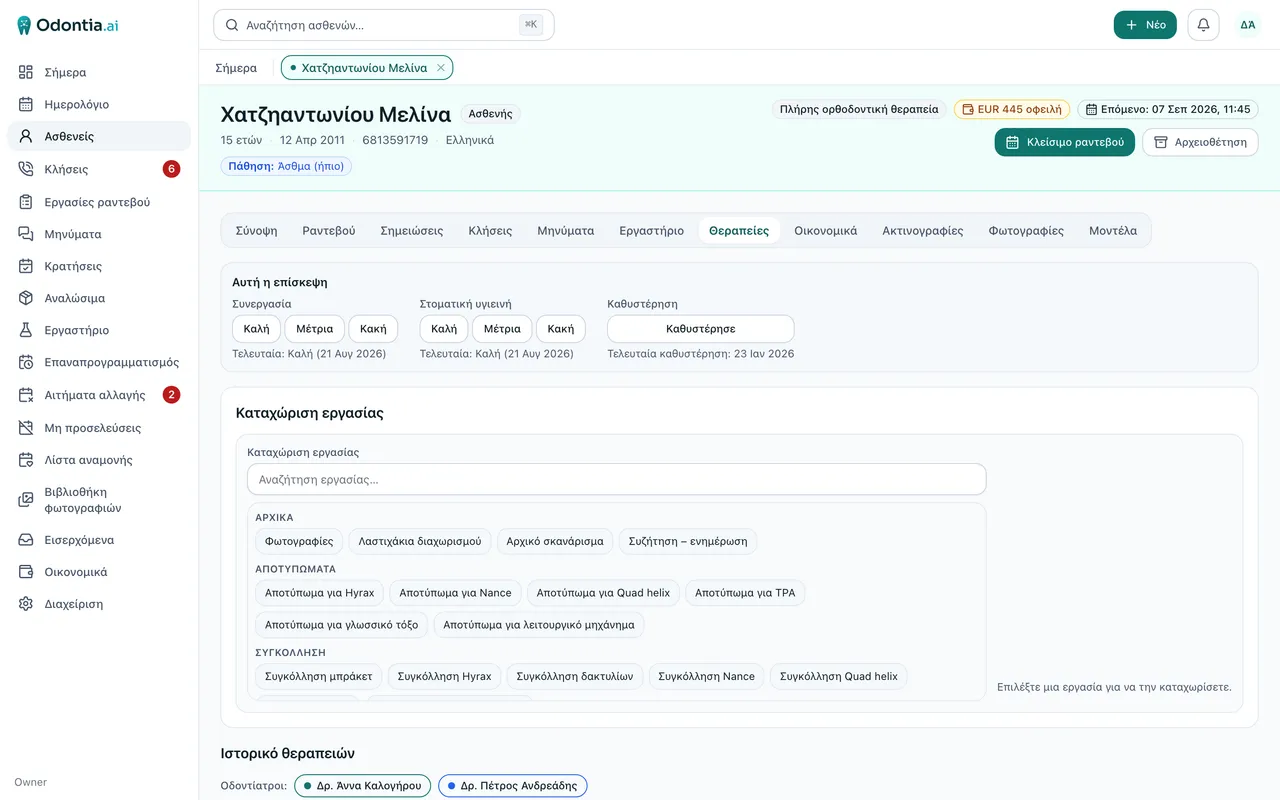Open Εργασίες ραντεβού sidebar item
The height and width of the screenshot is (800, 1280).
click(x=99, y=202)
